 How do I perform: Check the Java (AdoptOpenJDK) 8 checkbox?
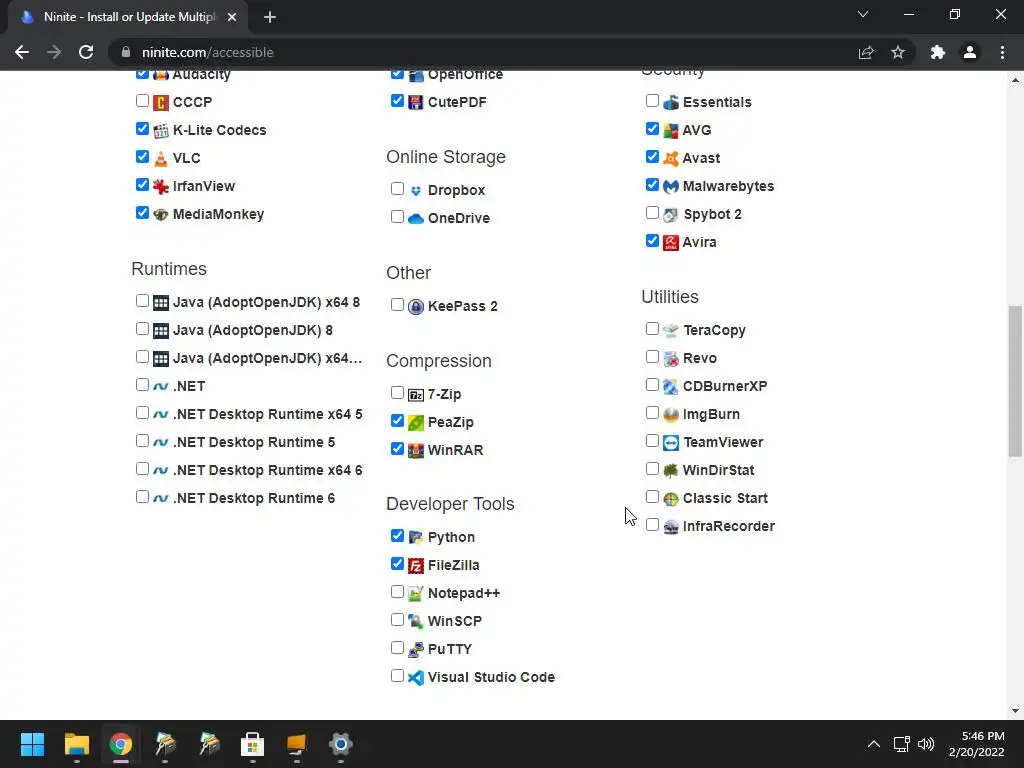pos(142,328)
